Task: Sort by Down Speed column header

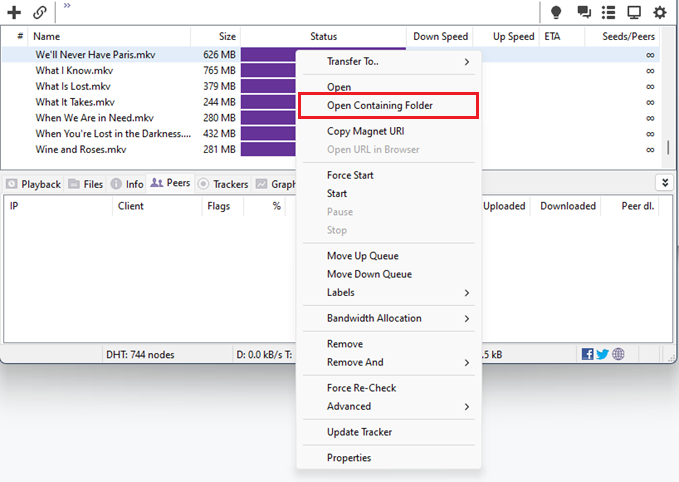Action: (x=440, y=36)
